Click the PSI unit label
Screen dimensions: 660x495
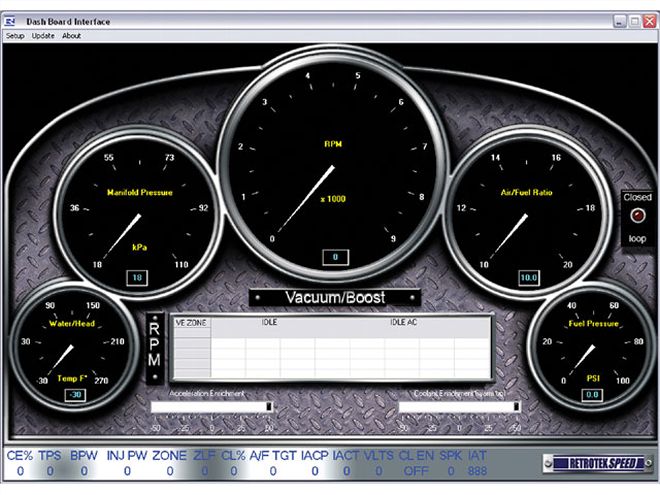593,378
